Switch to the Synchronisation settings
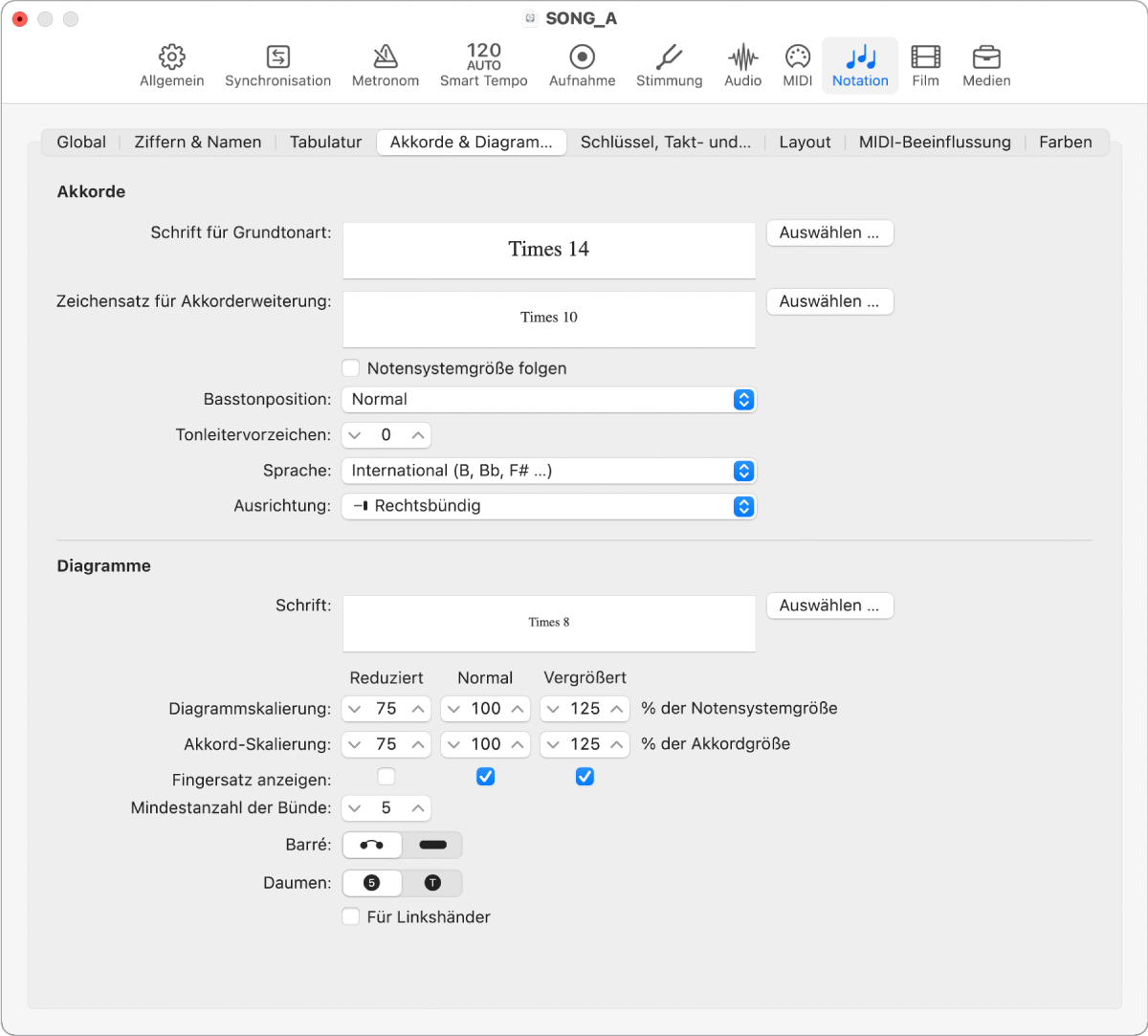This screenshot has width=1148, height=1036. 277,64
